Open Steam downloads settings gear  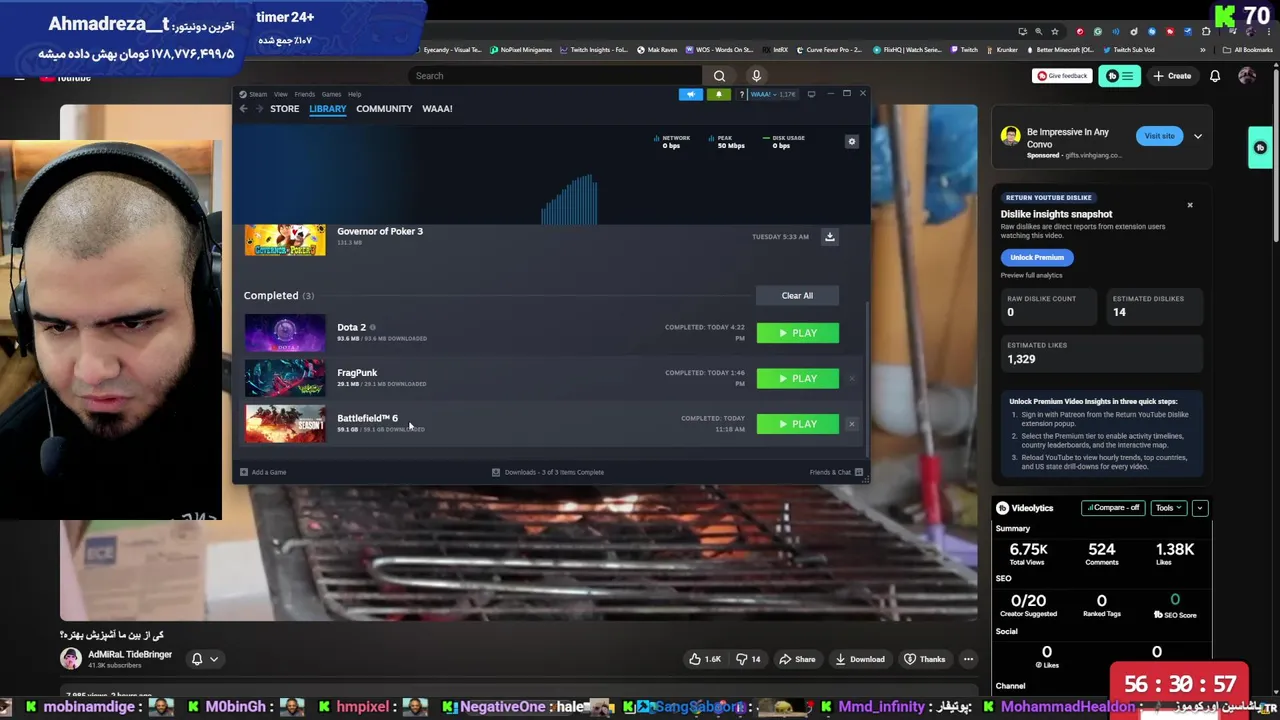click(x=852, y=141)
